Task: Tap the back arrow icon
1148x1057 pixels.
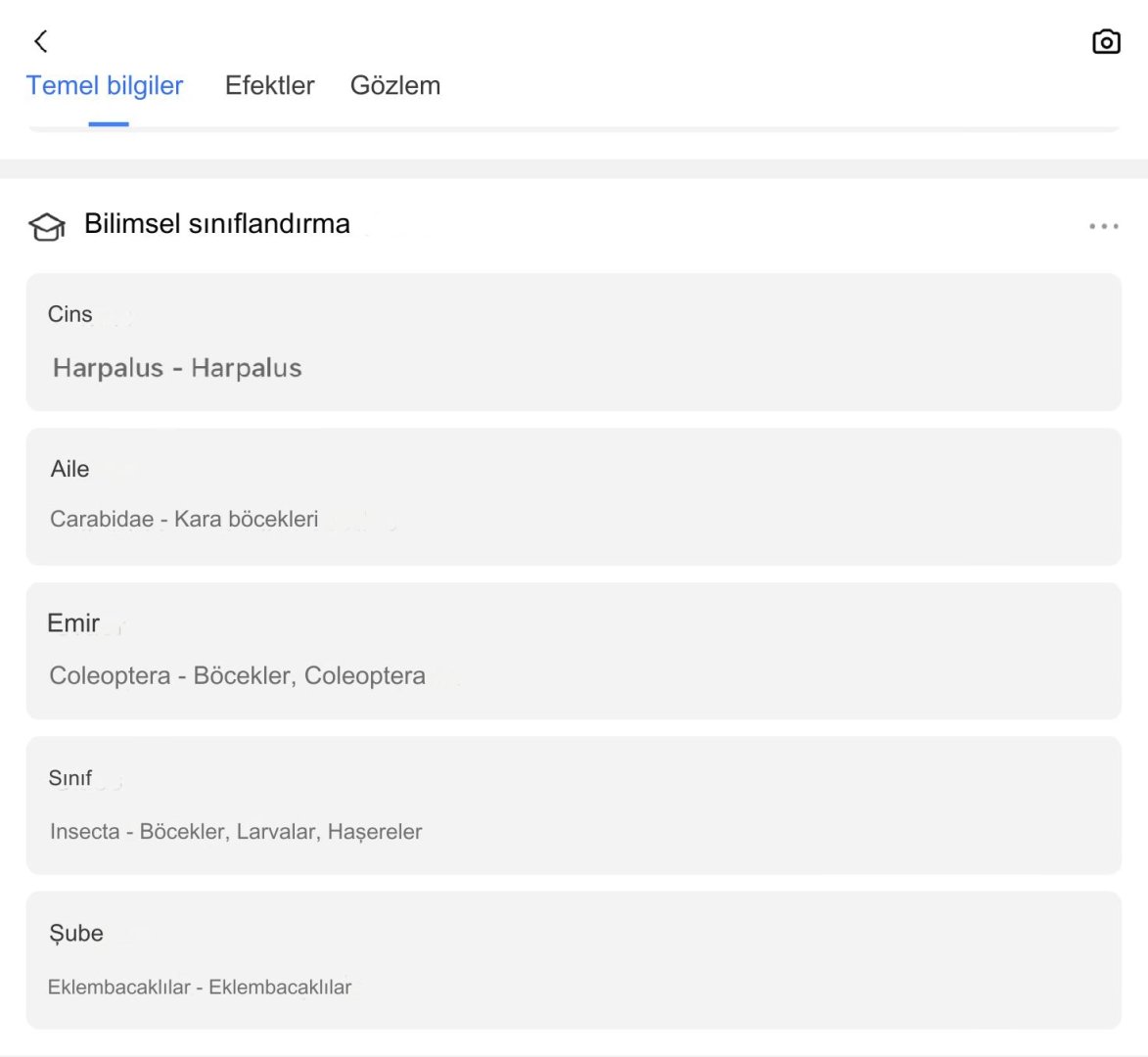Action: pos(40,41)
